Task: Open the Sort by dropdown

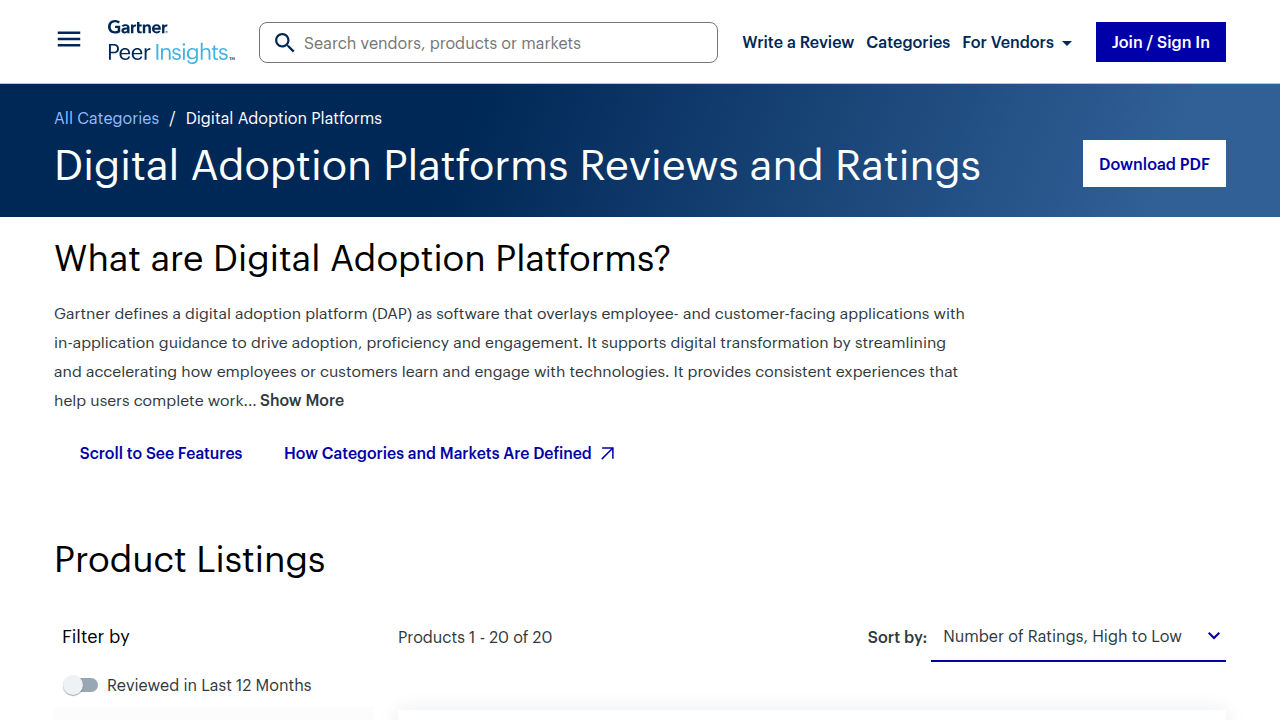Action: (x=1078, y=637)
